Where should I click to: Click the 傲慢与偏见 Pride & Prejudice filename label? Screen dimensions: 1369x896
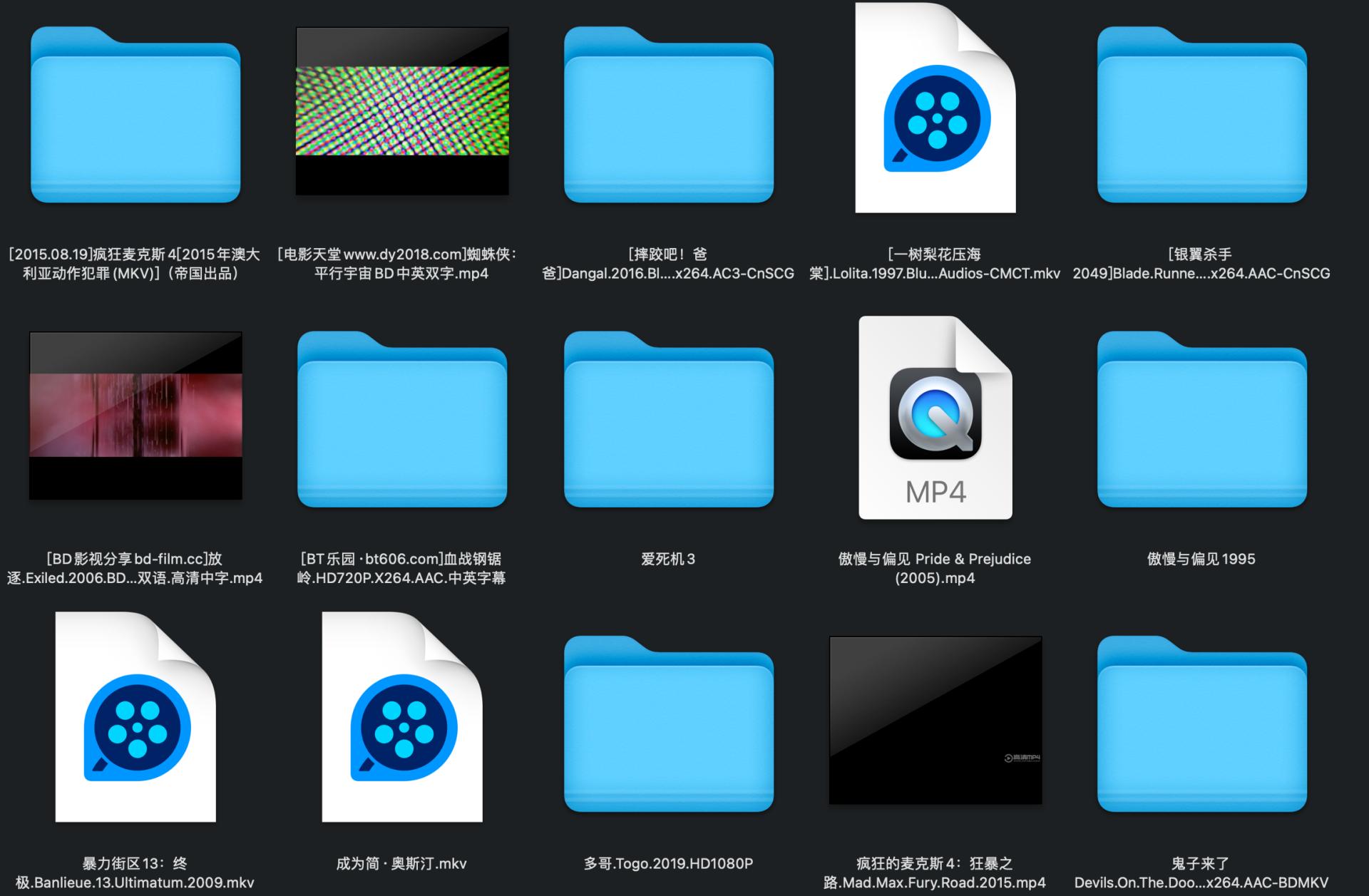[935, 569]
